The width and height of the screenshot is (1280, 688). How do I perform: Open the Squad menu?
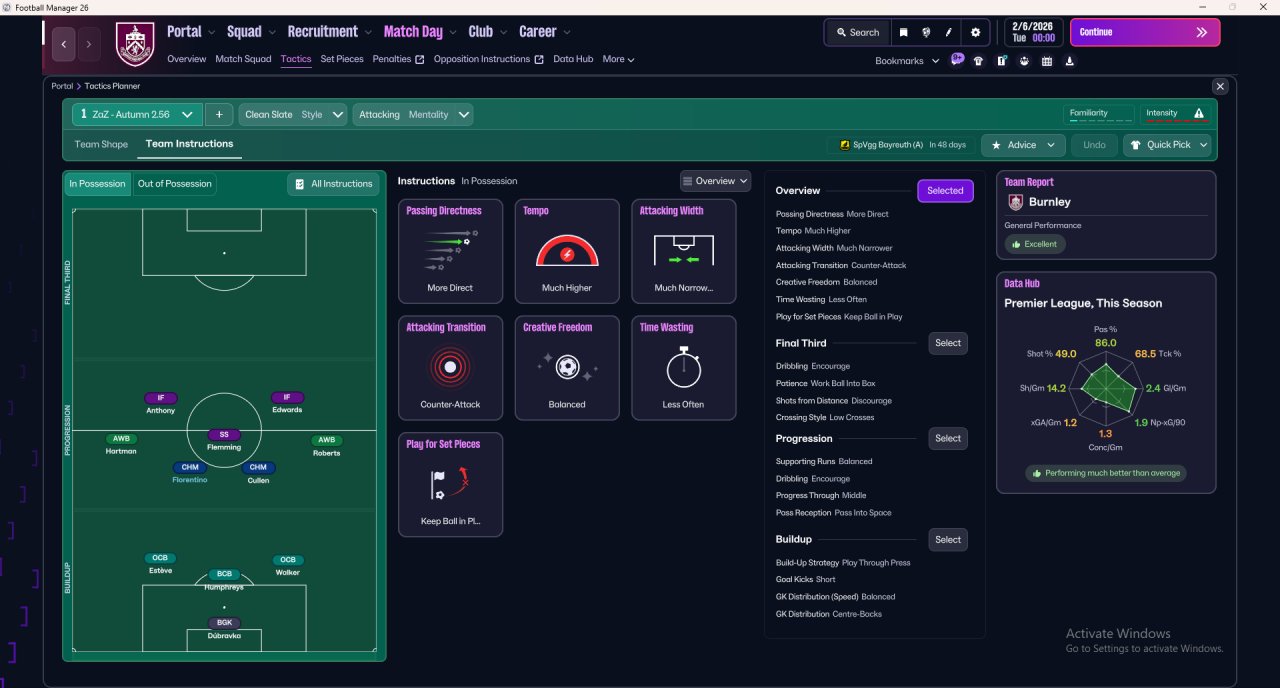pos(250,32)
